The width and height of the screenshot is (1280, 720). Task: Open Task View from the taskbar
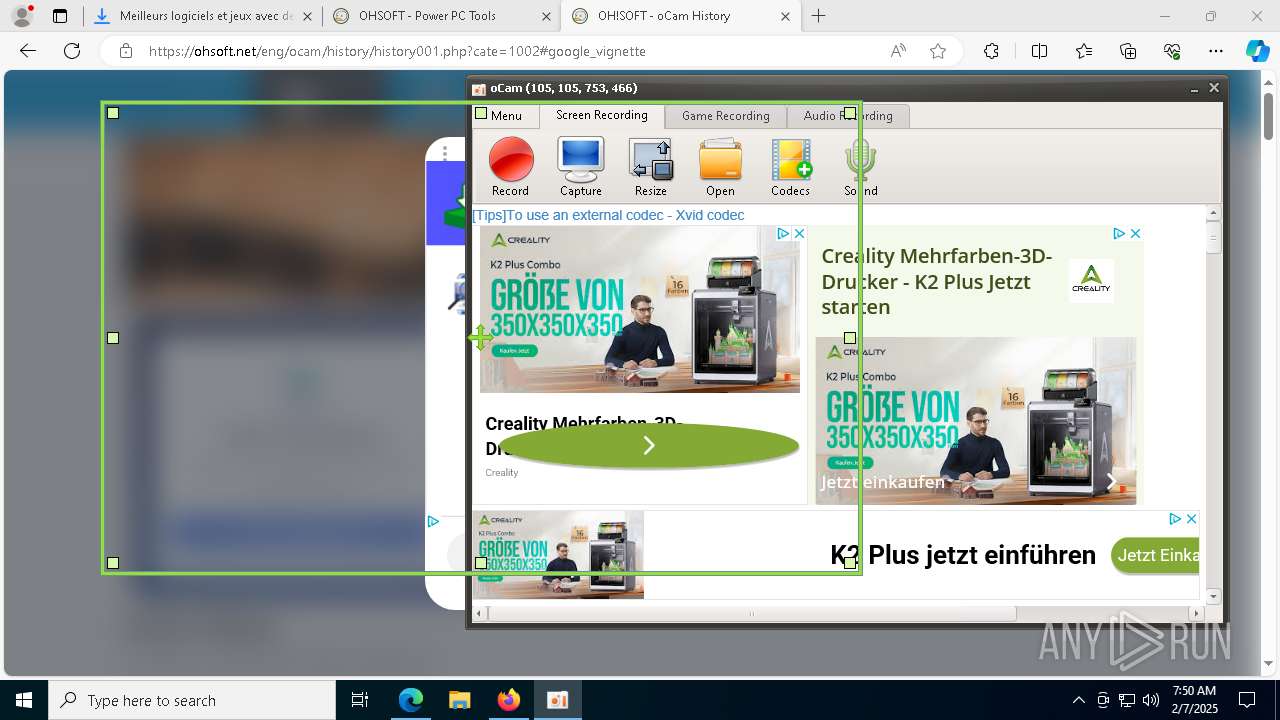click(x=360, y=700)
